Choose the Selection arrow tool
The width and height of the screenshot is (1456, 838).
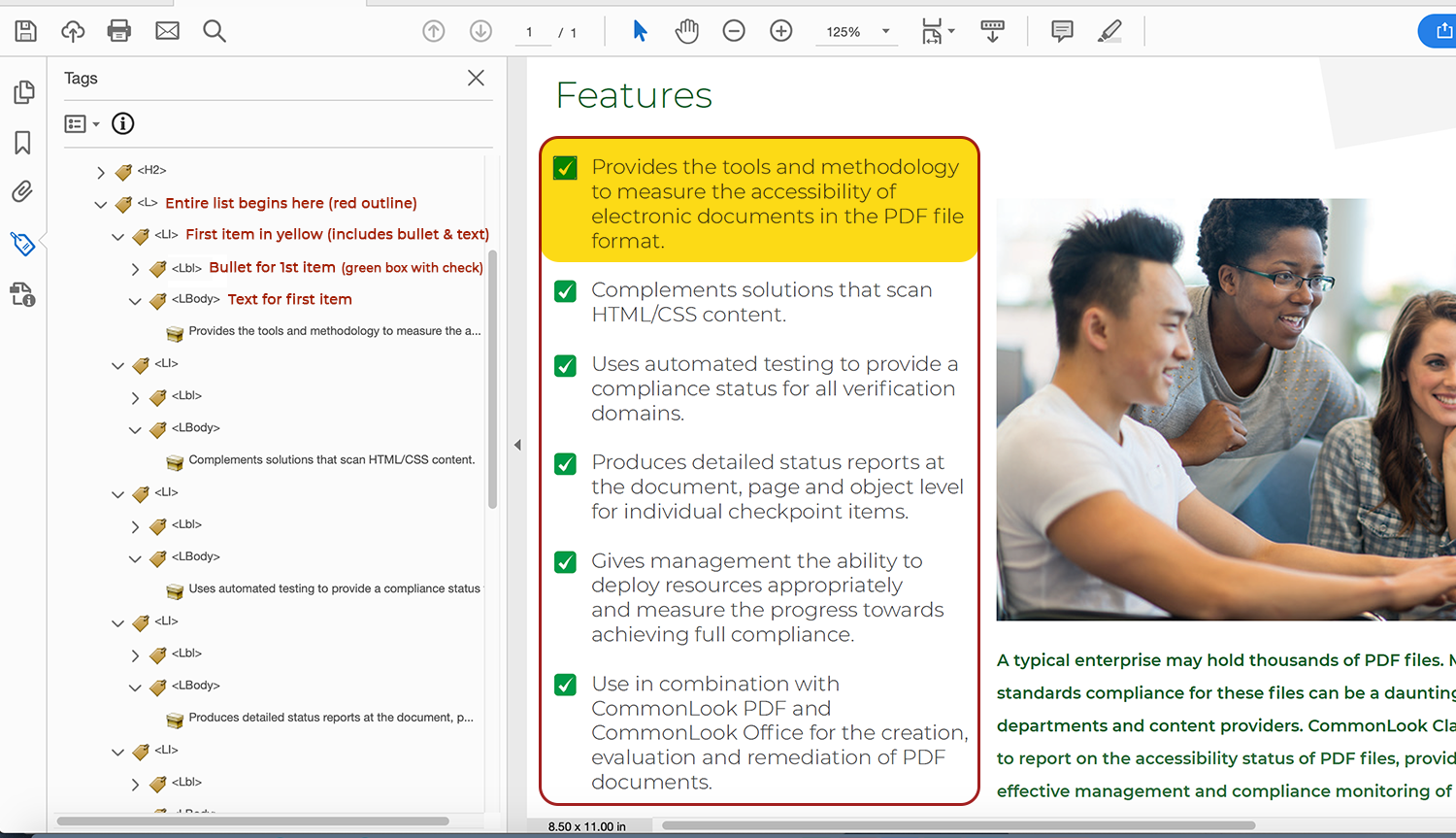pos(640,31)
